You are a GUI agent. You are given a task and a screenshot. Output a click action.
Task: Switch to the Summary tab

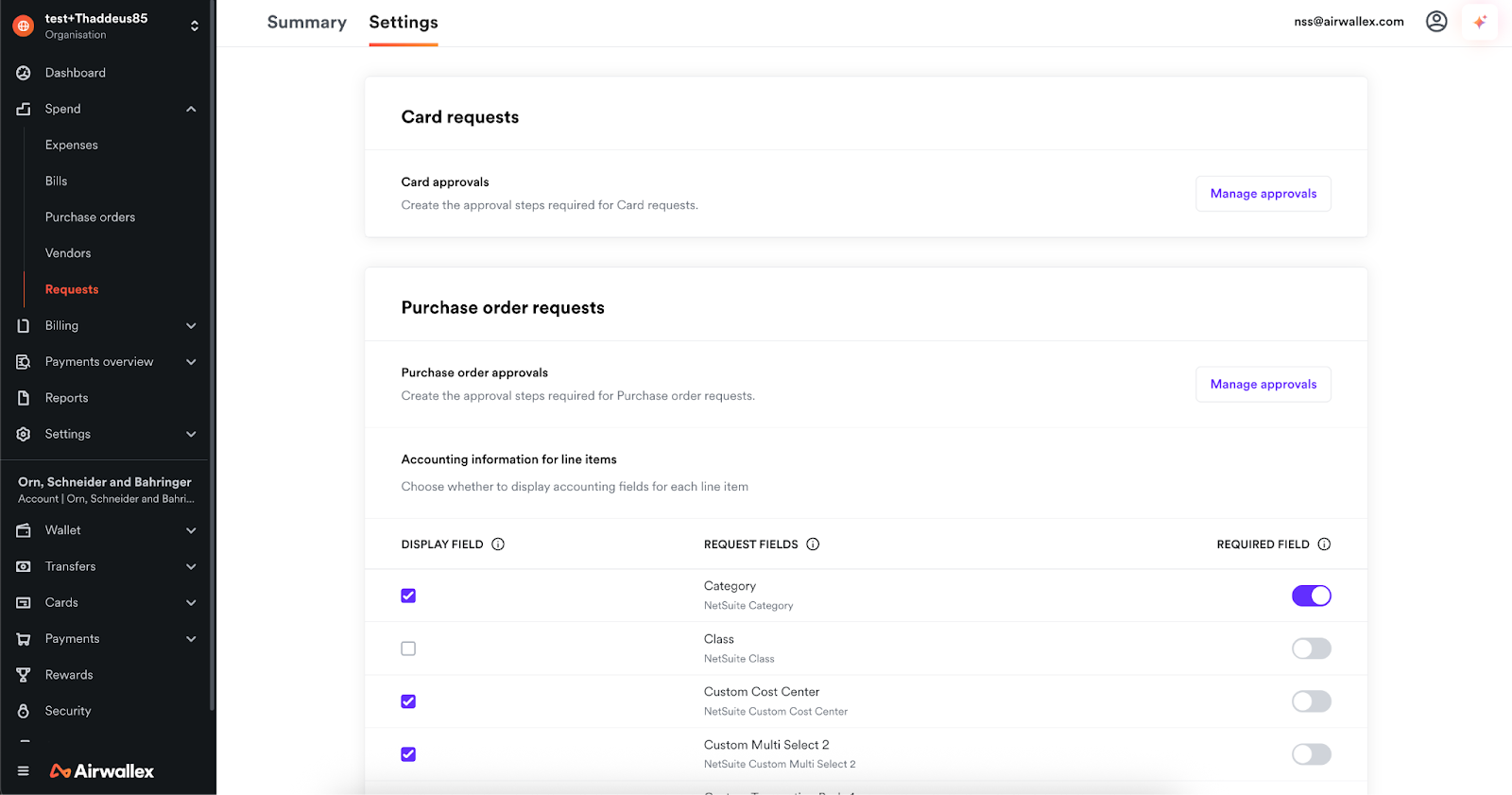coord(306,23)
